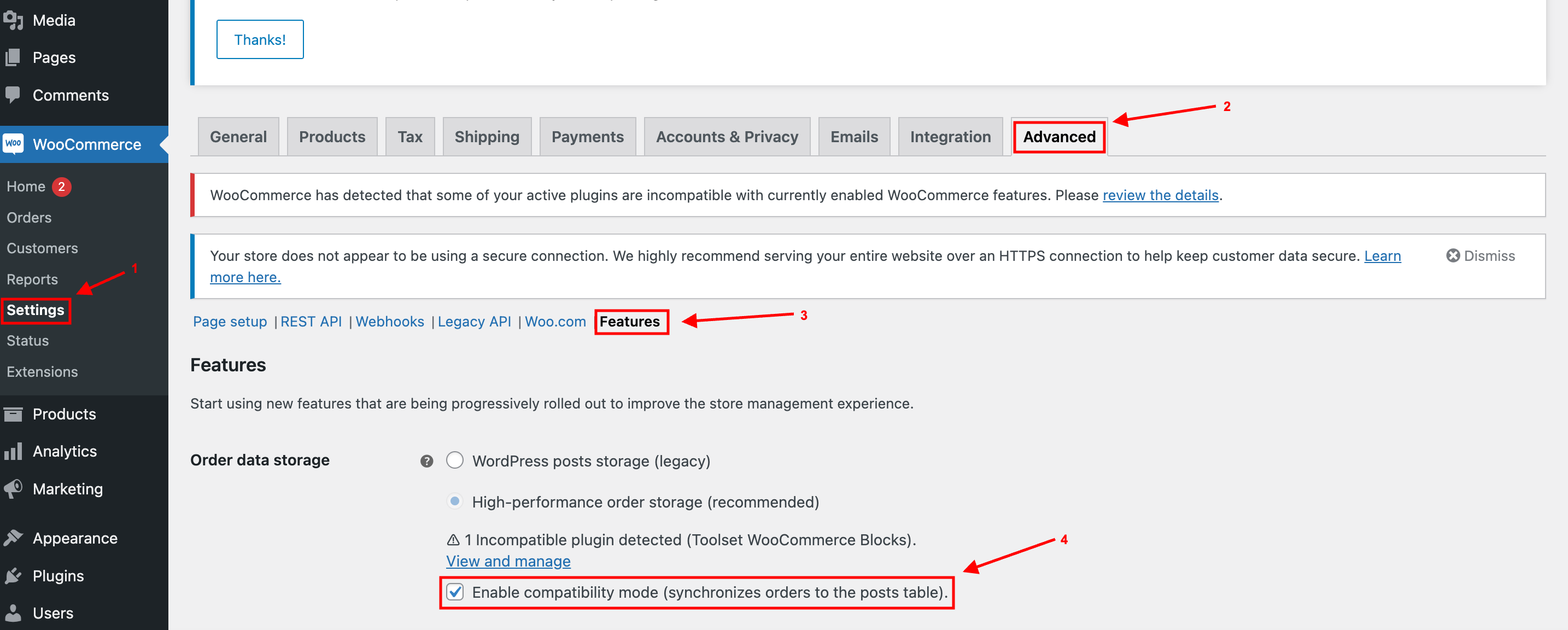The width and height of the screenshot is (1568, 630).
Task: Open Plugins in the admin menu
Action: pos(84,576)
